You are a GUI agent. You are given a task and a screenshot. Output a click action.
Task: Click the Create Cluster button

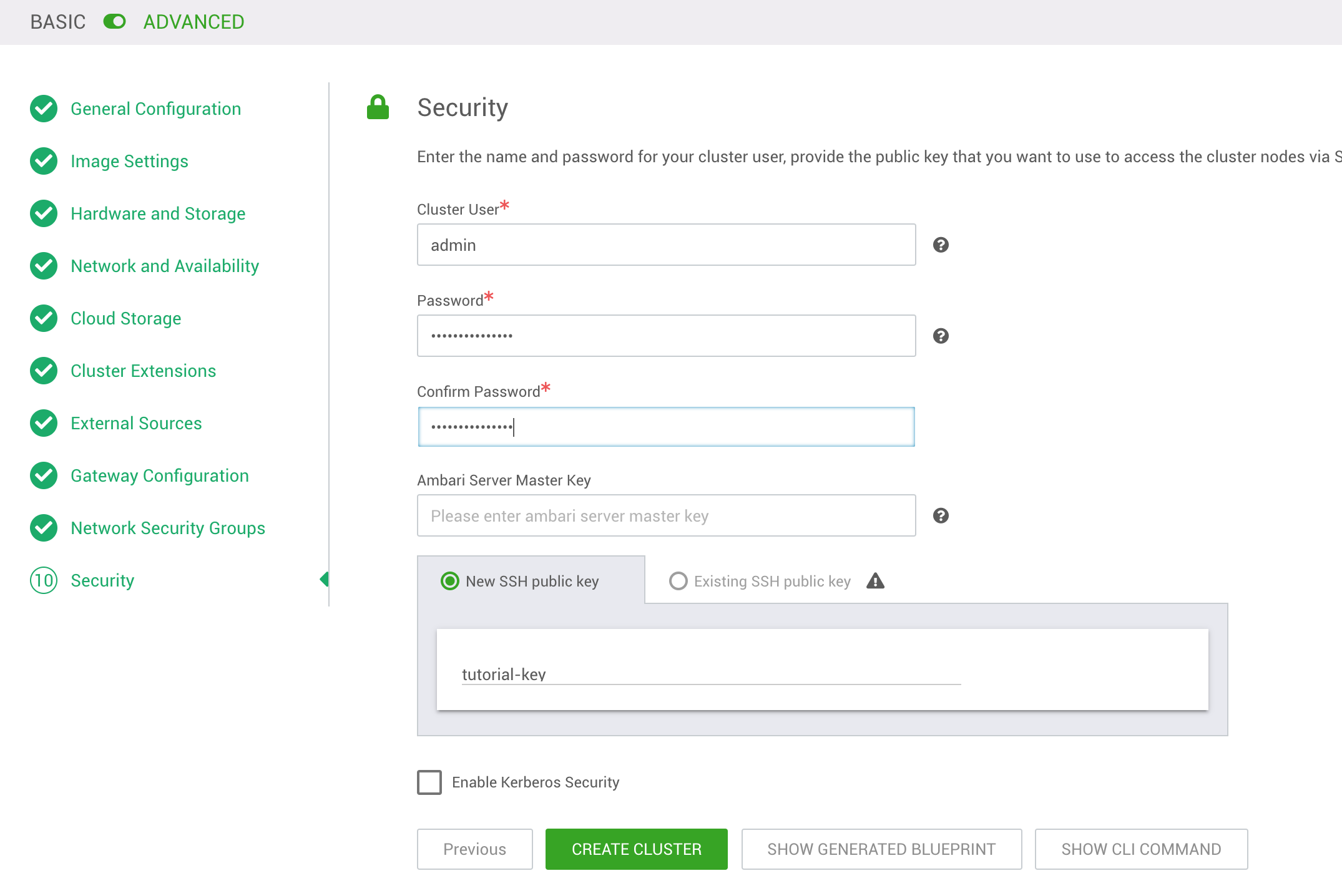pos(636,849)
